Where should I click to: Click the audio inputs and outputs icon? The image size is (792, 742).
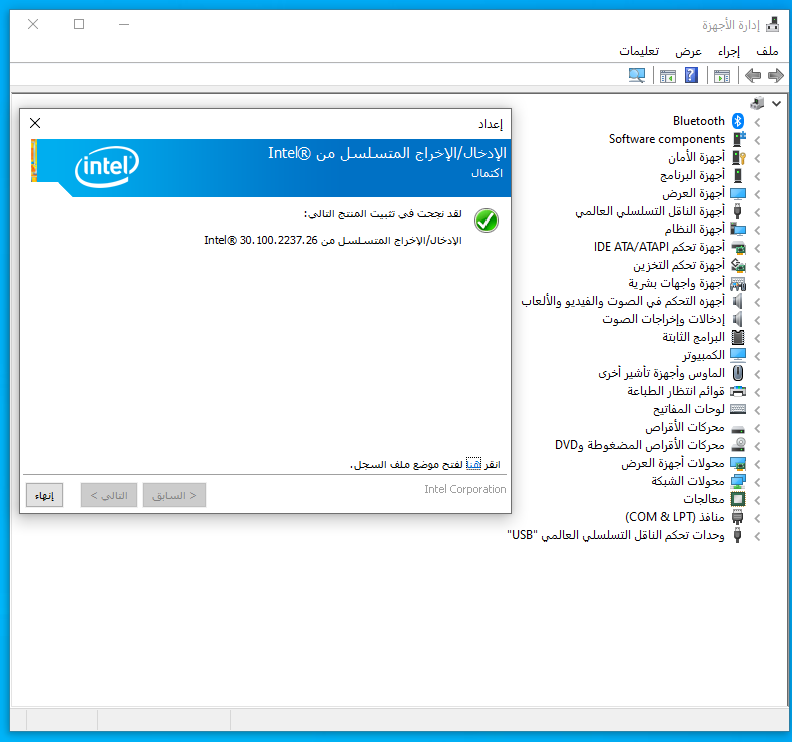(x=738, y=319)
